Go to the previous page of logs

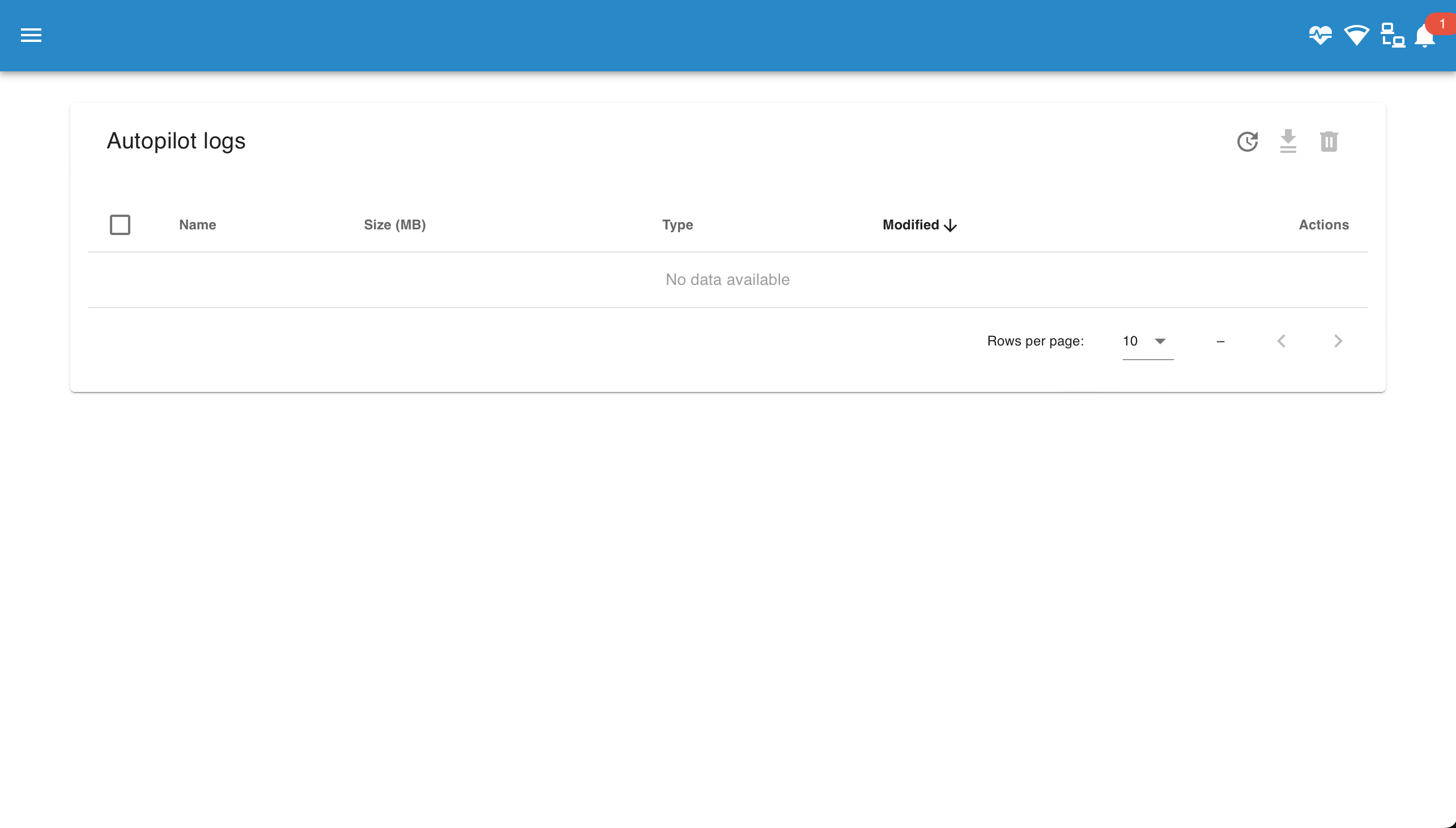(1282, 341)
